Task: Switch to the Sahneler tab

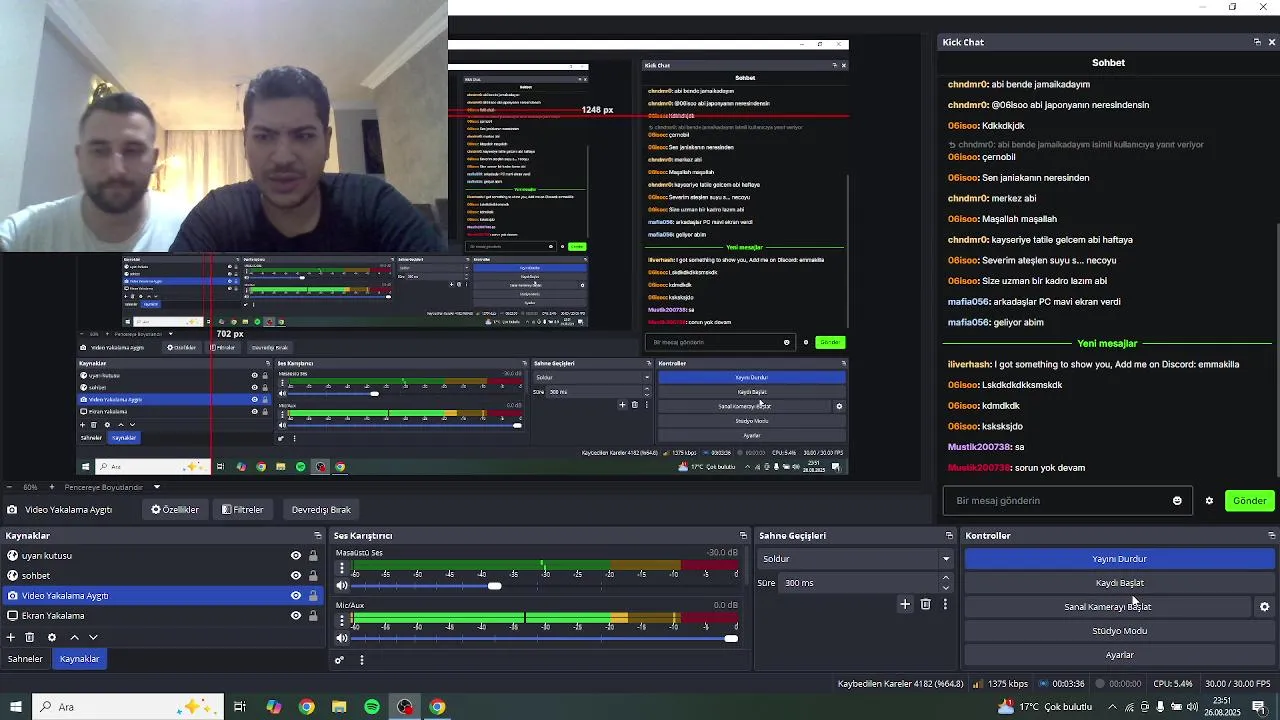Action: click(26, 659)
